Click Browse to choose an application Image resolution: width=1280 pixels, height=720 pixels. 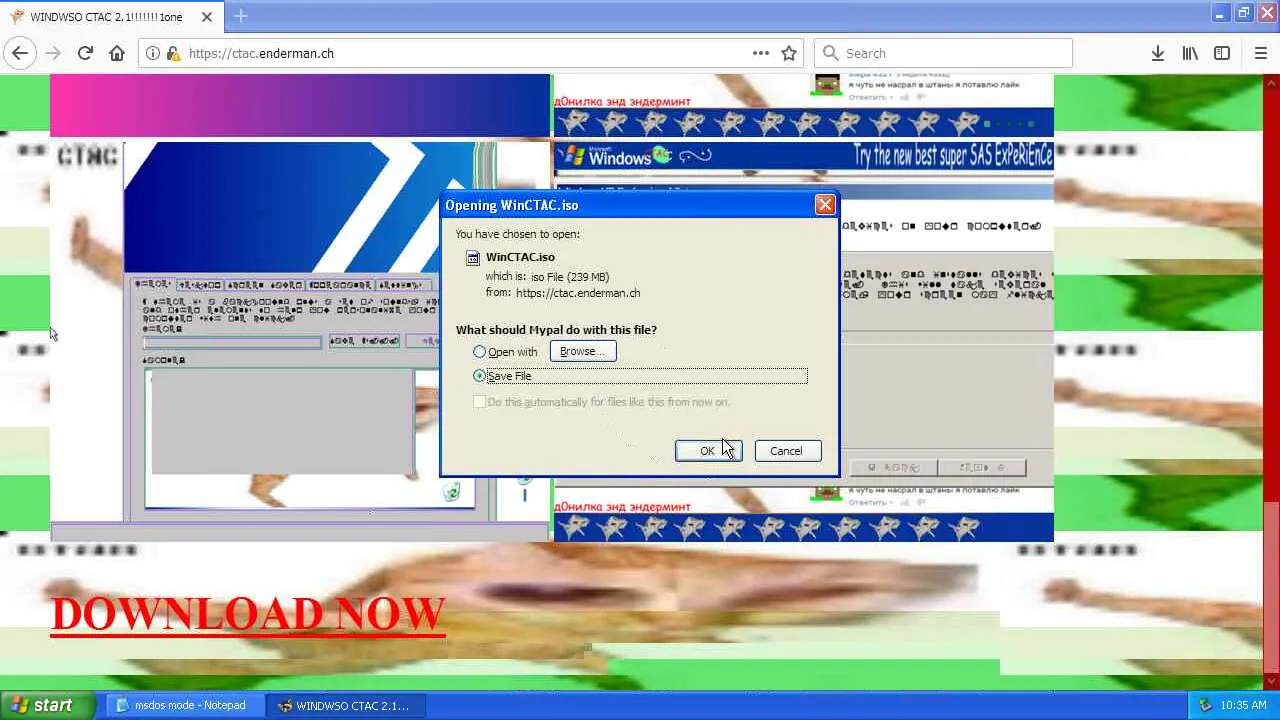[583, 351]
